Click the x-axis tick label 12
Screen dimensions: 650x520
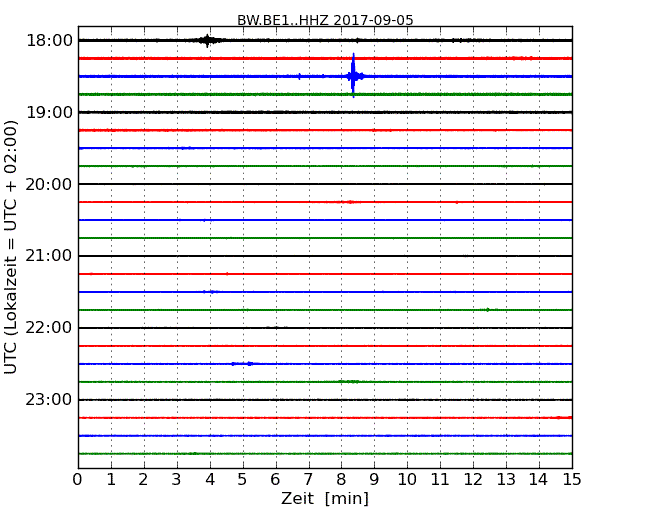click(473, 480)
